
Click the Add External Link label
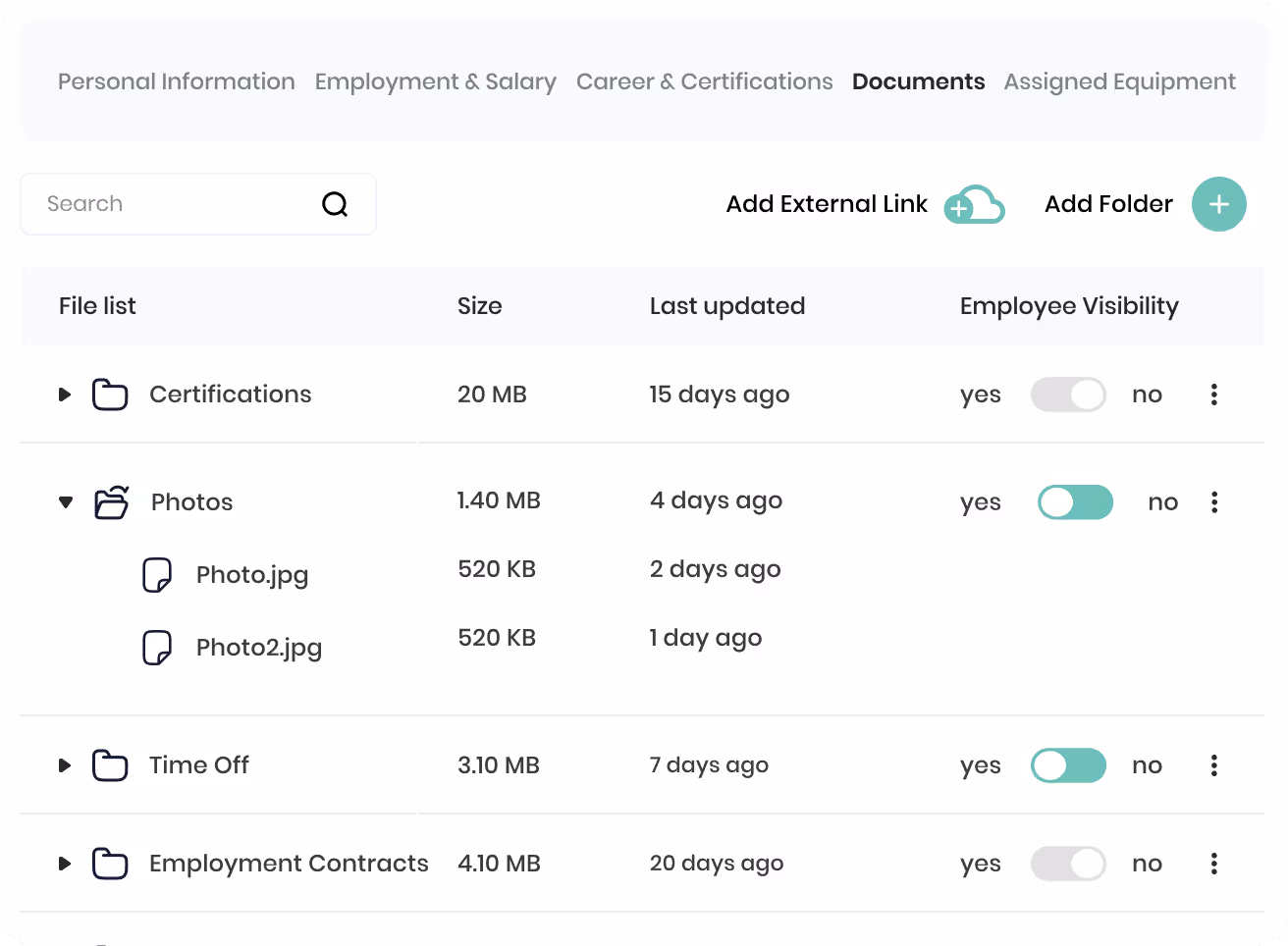click(x=827, y=204)
